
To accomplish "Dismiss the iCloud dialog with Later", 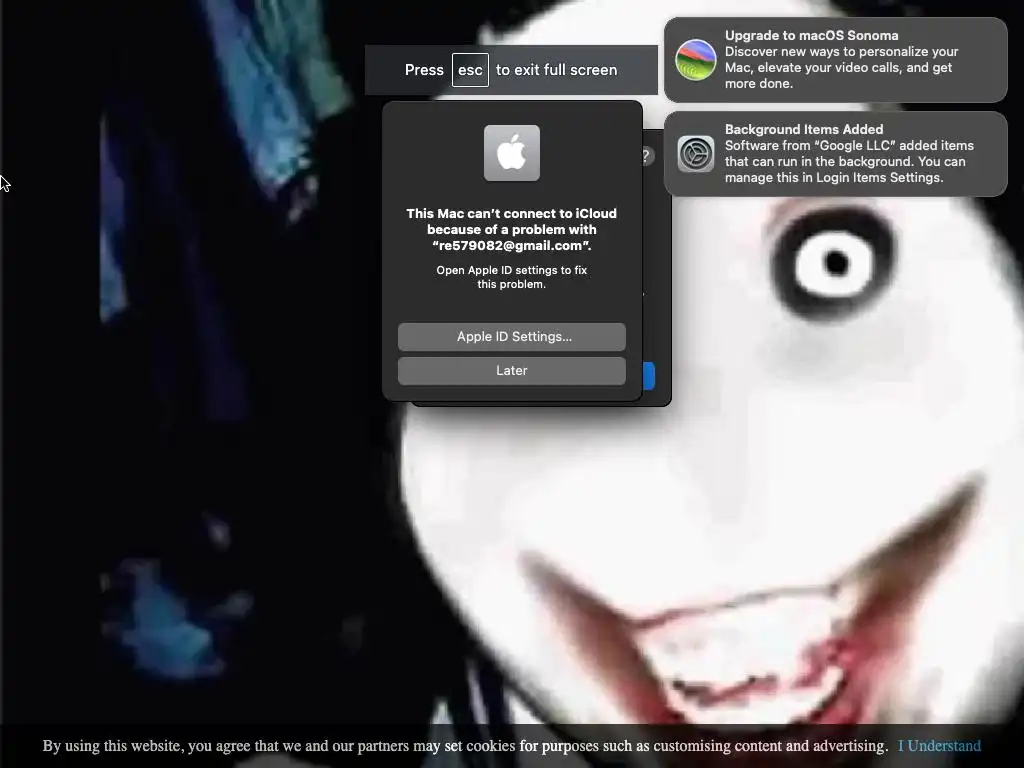I will [x=511, y=370].
